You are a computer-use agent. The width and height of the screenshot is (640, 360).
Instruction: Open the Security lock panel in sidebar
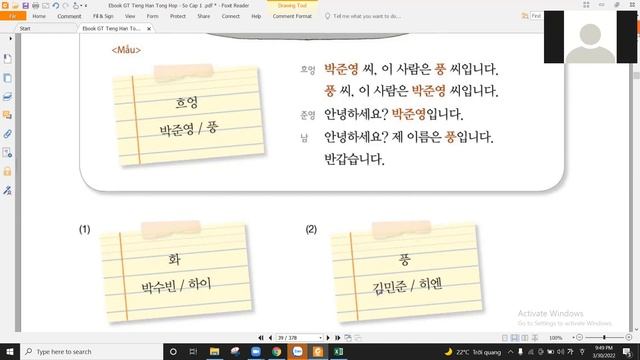(7, 171)
